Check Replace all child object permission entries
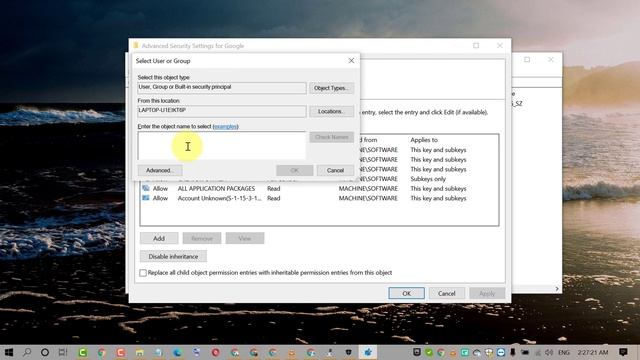Image resolution: width=640 pixels, height=360 pixels. [x=143, y=273]
